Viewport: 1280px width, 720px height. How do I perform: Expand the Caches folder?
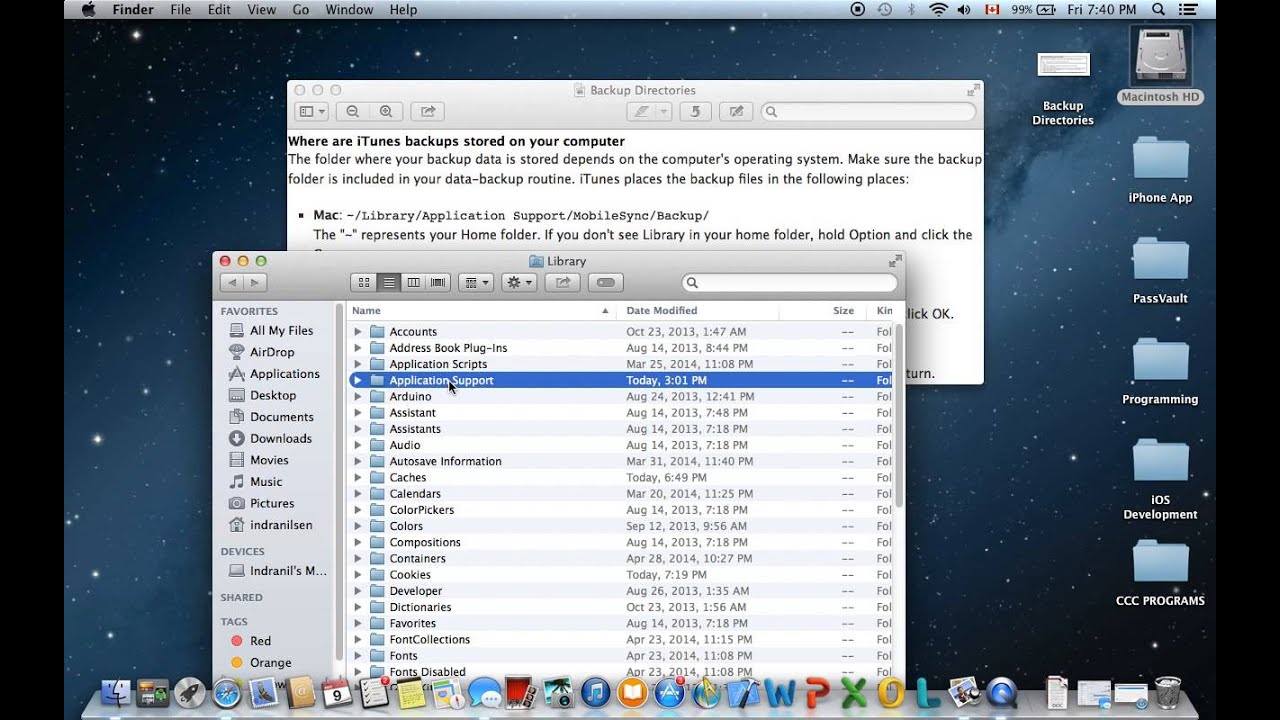(358, 478)
